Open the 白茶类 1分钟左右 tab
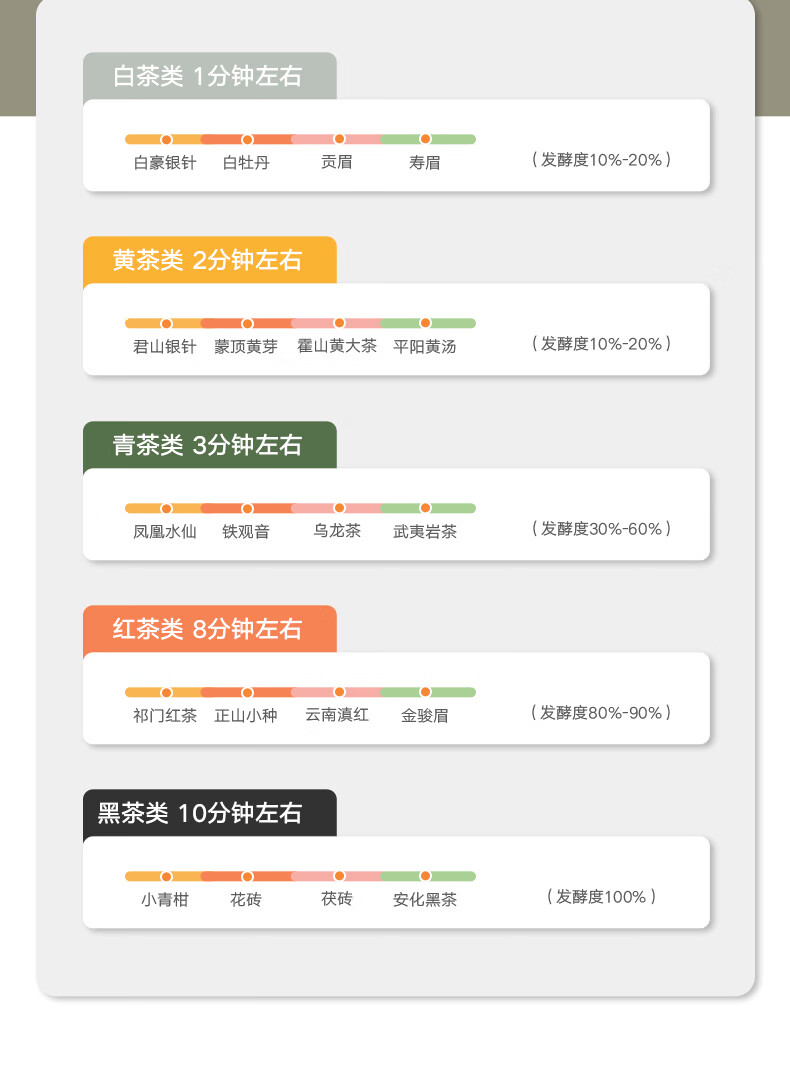The height and width of the screenshot is (1076, 790). 209,76
